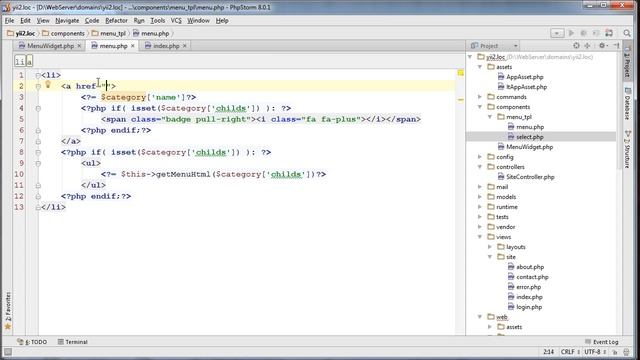640x360 pixels.
Task: Expand the runtime folder
Action: point(480,207)
